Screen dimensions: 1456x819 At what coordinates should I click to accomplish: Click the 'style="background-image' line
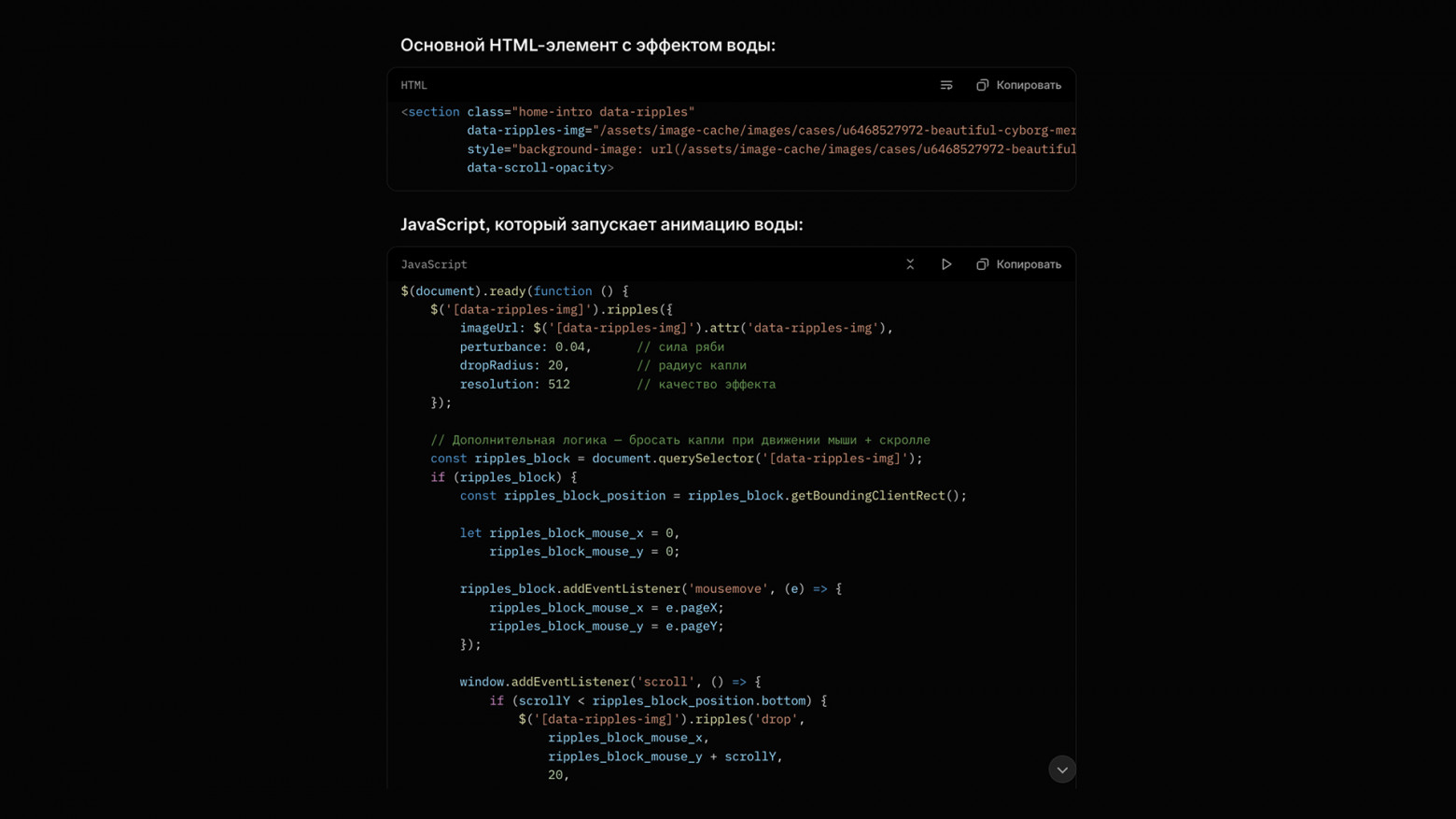click(x=771, y=149)
